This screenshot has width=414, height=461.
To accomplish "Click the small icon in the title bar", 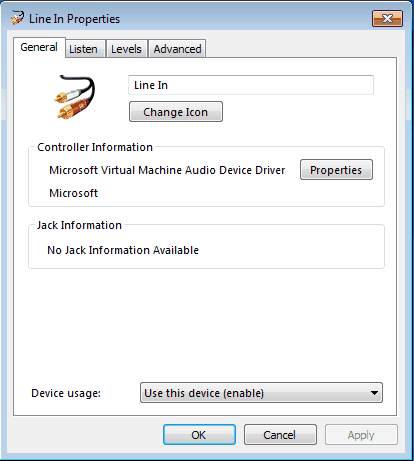I will click(17, 18).
